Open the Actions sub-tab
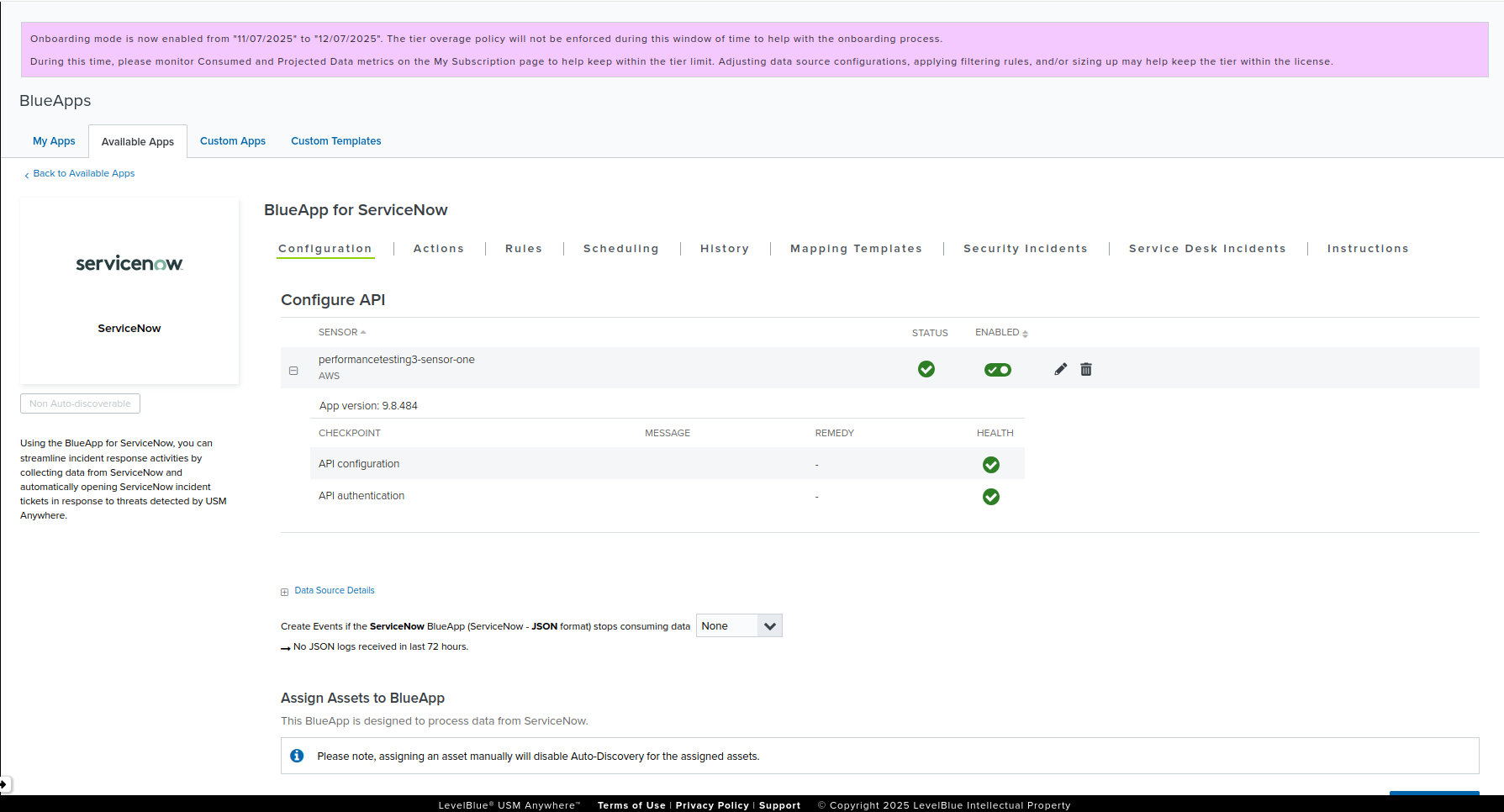This screenshot has width=1504, height=812. [x=439, y=249]
